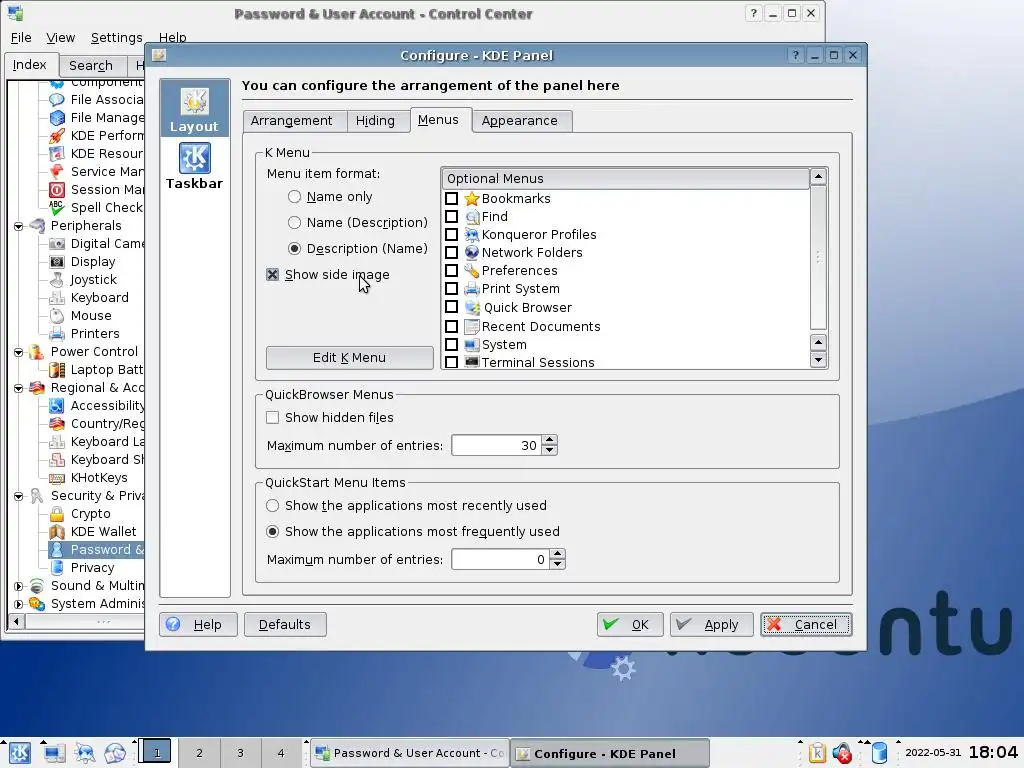Click the Joystick icon in Control Center tree
The height and width of the screenshot is (768, 1024).
pos(57,280)
